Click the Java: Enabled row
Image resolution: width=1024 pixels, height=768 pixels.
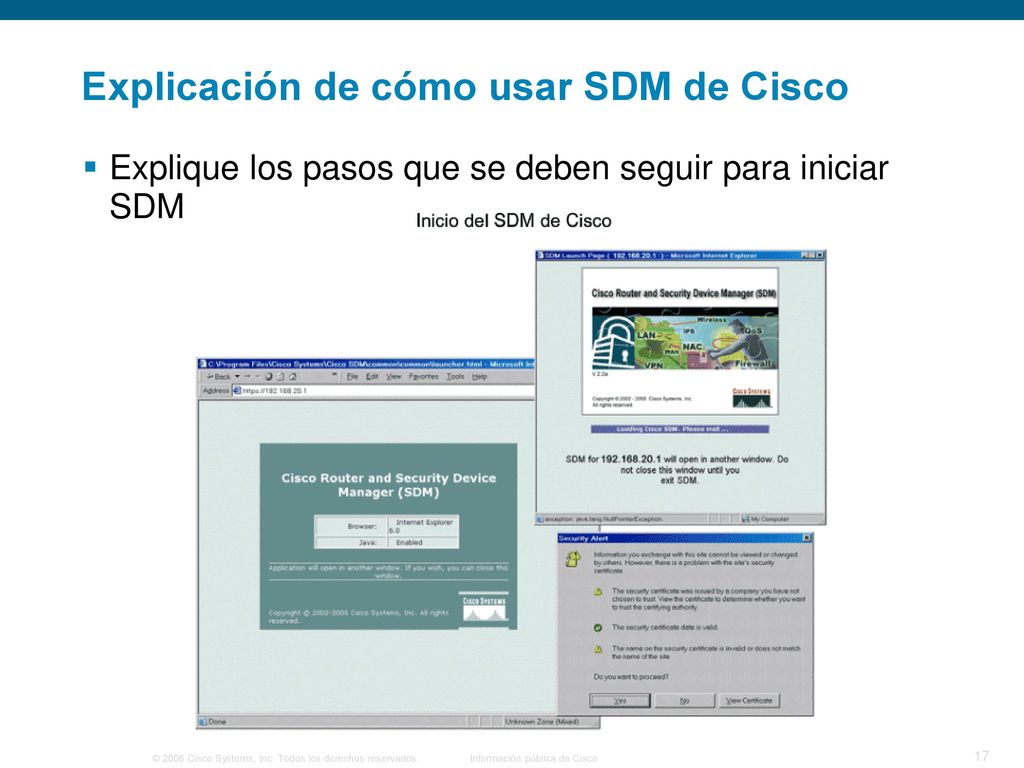387,543
